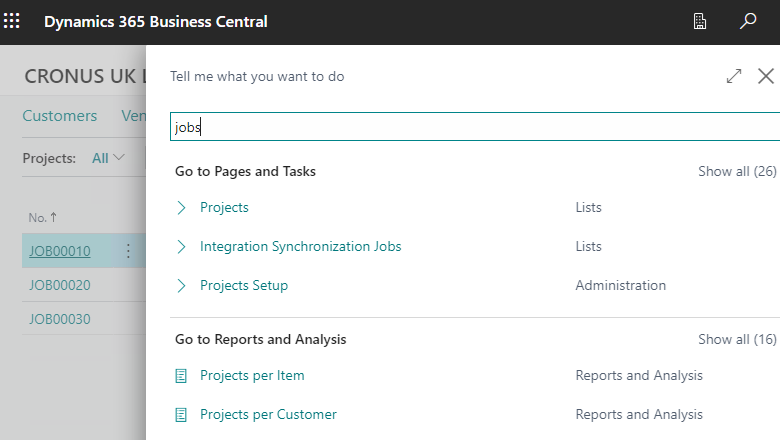Click the Projects per Customer report icon
The width and height of the screenshot is (780, 440).
click(x=181, y=415)
